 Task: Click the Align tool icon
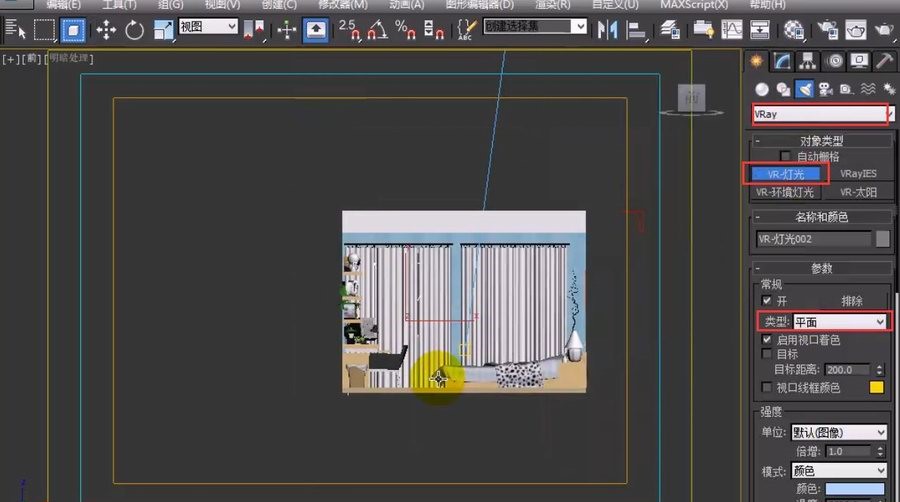635,29
